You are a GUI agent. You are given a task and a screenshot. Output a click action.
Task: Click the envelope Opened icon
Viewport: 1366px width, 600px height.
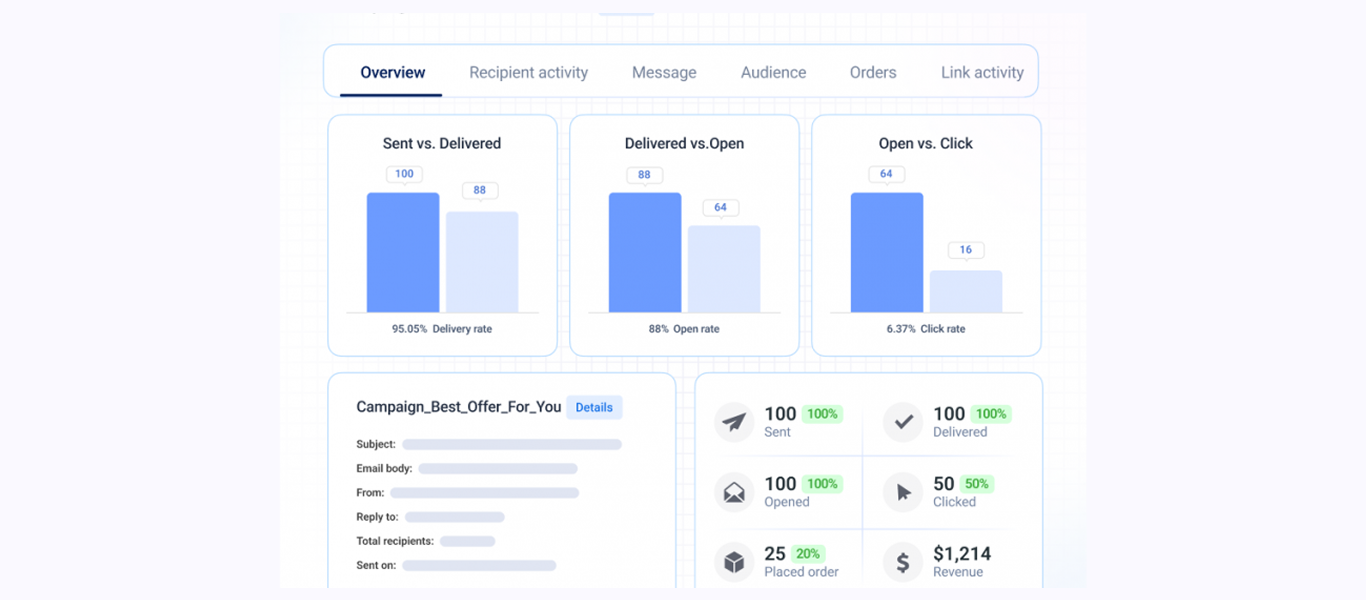pyautogui.click(x=734, y=492)
